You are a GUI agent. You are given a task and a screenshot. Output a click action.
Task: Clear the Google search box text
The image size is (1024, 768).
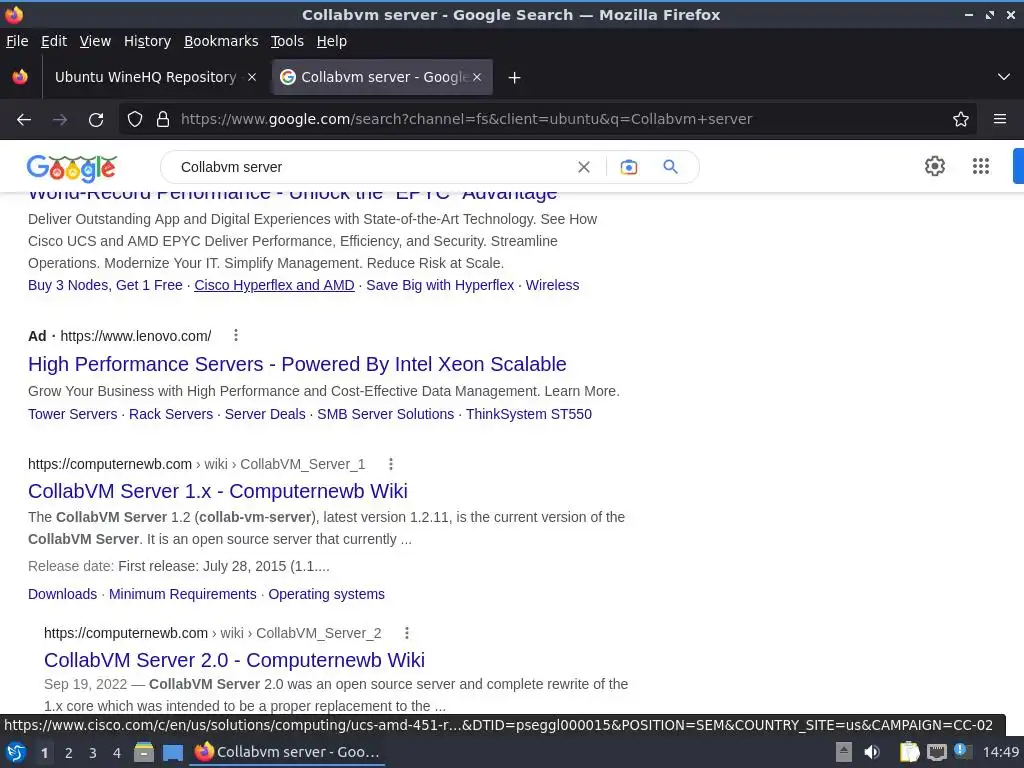[x=584, y=167]
